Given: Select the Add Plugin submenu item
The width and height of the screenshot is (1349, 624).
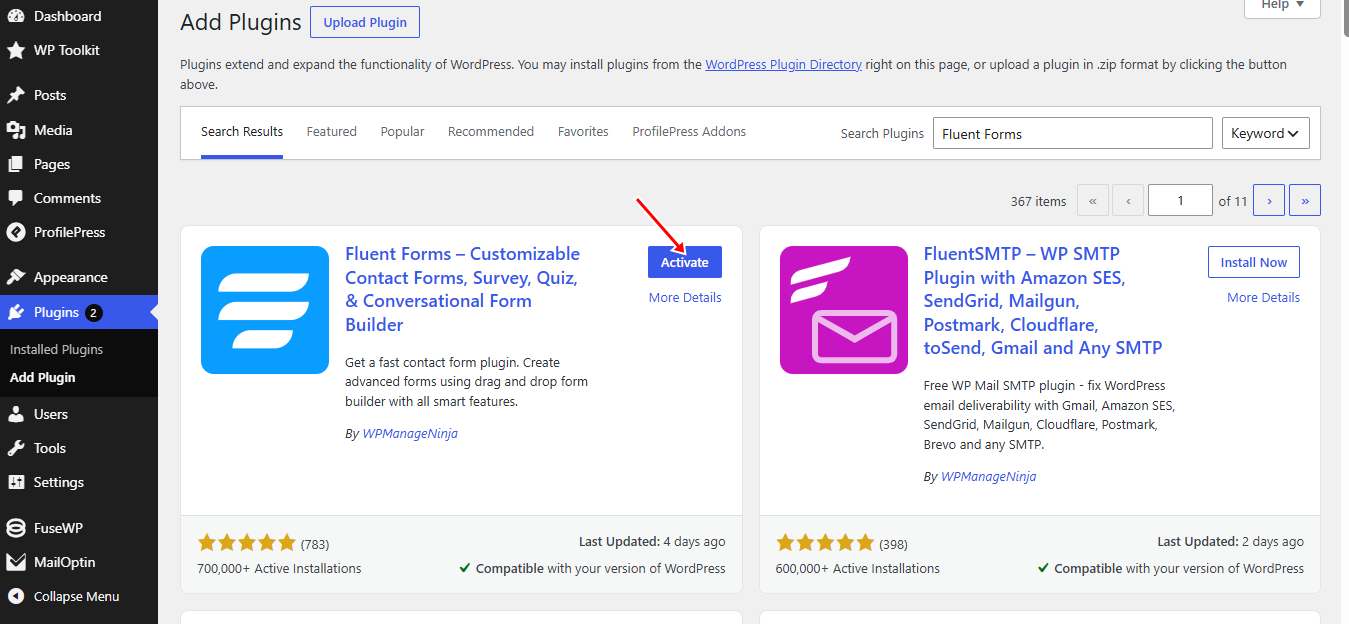Looking at the screenshot, I should tap(43, 377).
